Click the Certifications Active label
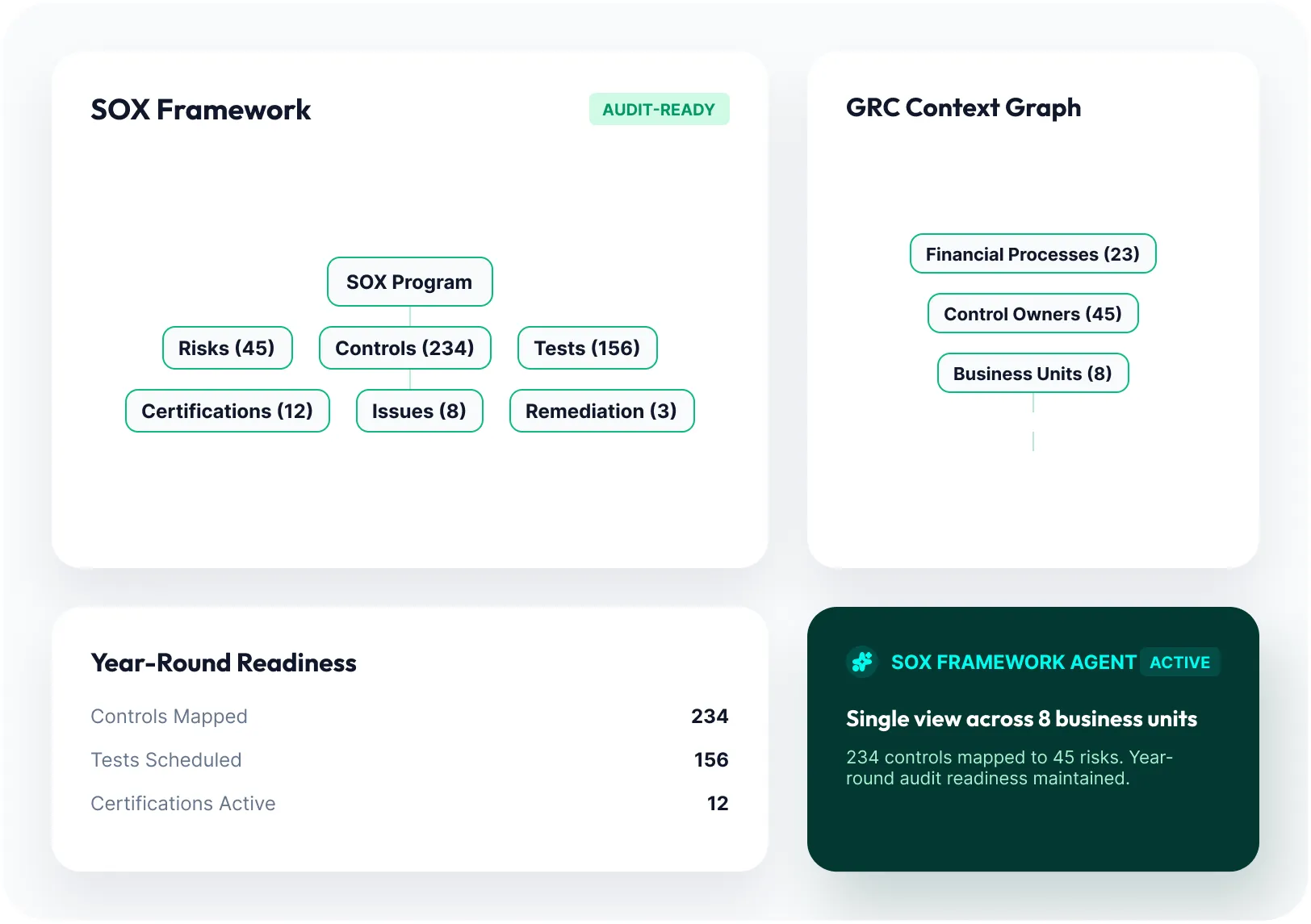 183,804
